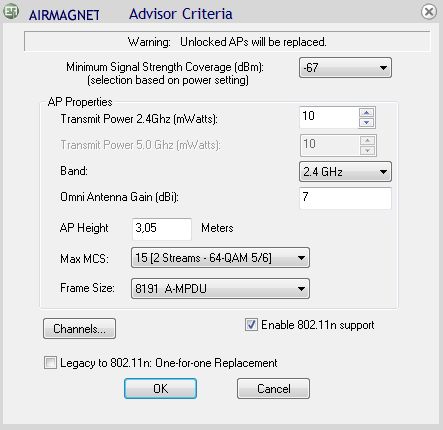Enable Legacy to 802.11n One-for-one Replacement
Viewport: 443px width, 430px height.
pyautogui.click(x=50, y=362)
